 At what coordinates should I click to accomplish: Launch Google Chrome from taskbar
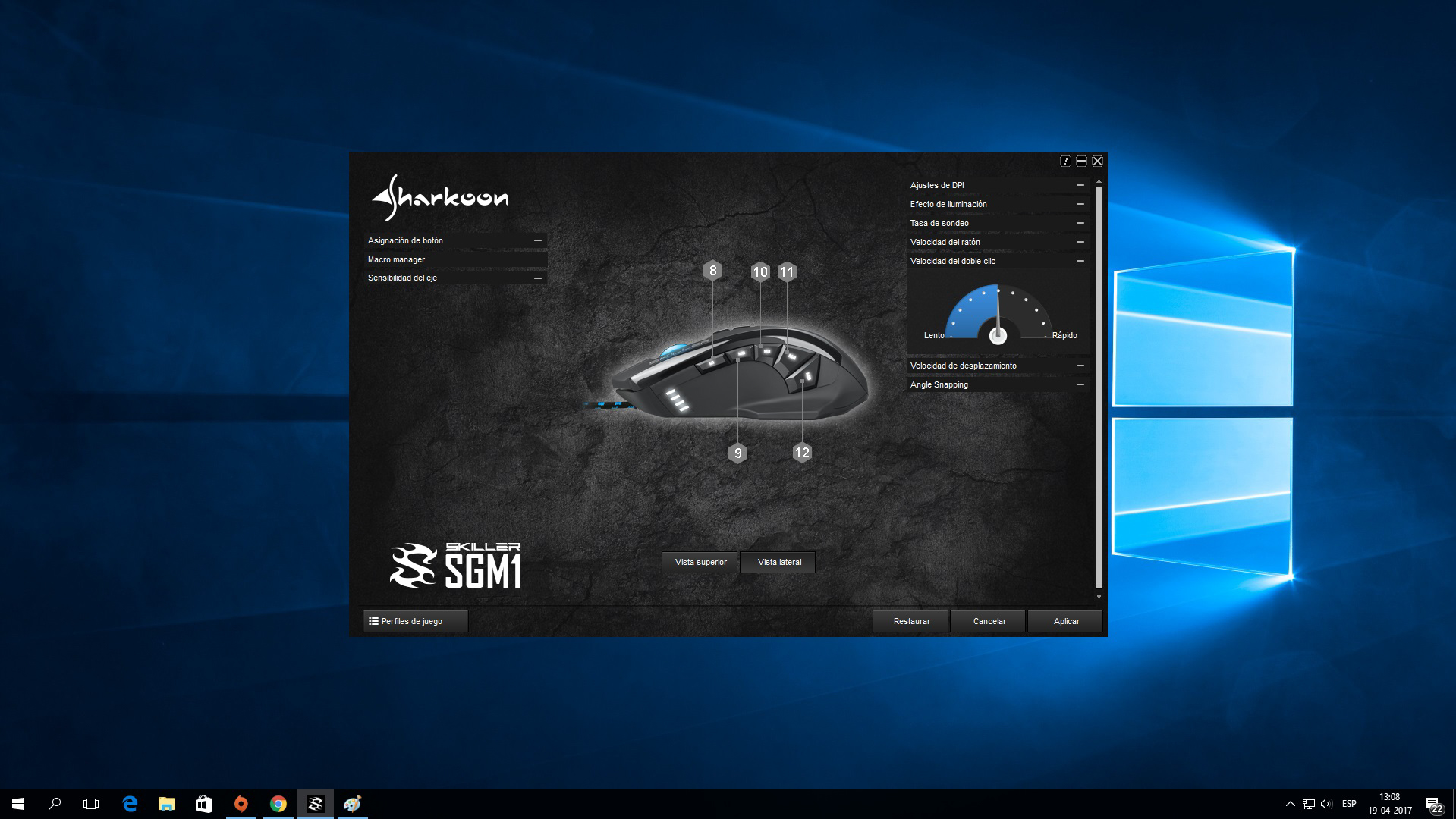click(278, 804)
